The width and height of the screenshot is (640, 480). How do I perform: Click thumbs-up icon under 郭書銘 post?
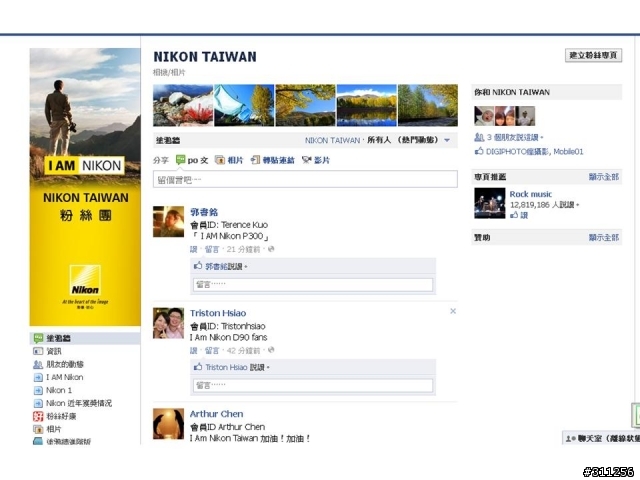[198, 266]
